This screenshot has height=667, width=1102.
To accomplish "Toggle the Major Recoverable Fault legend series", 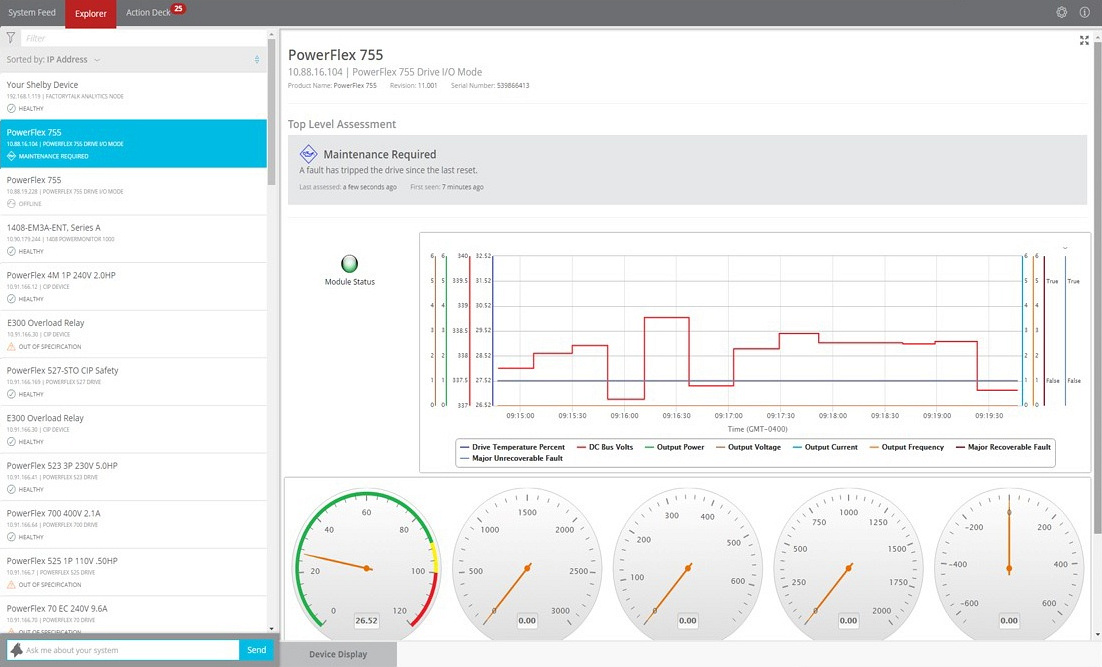I will (1004, 447).
